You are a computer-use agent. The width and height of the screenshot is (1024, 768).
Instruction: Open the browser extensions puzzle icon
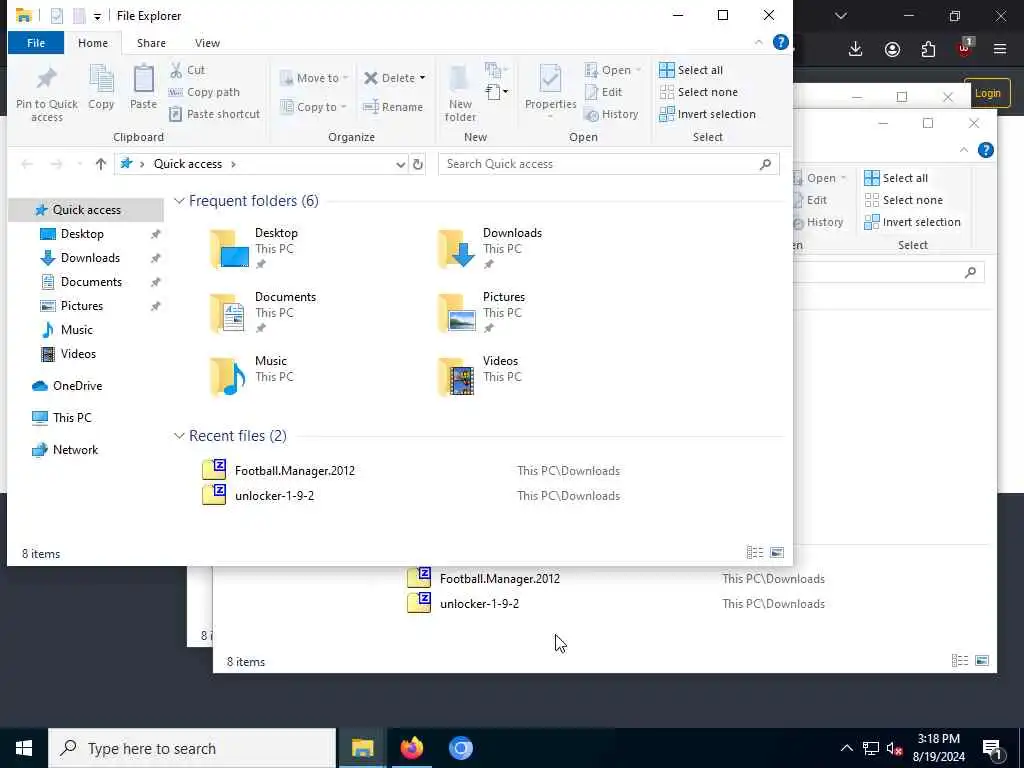(928, 49)
